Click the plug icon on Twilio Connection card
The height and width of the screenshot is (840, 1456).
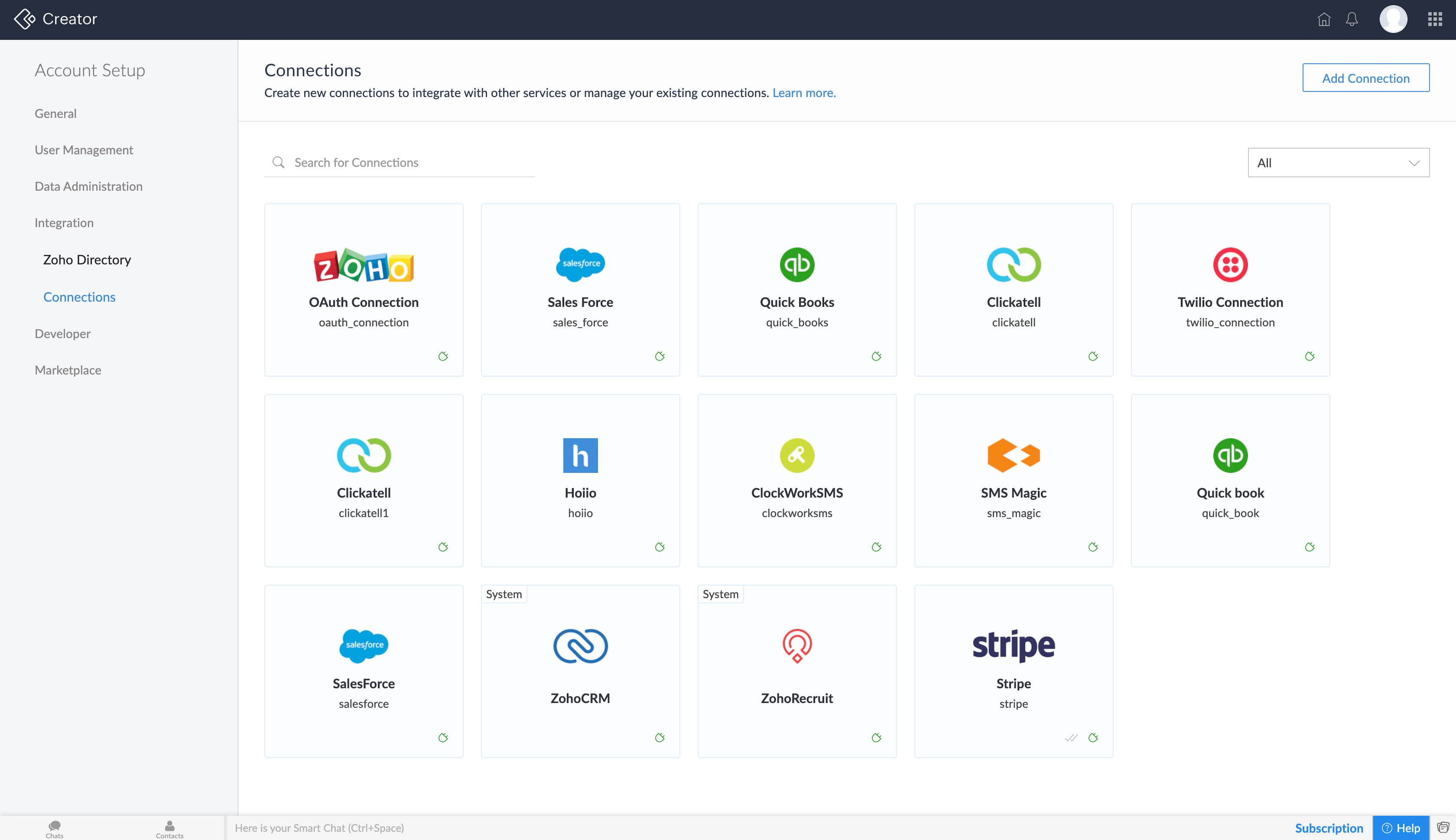tap(1310, 356)
